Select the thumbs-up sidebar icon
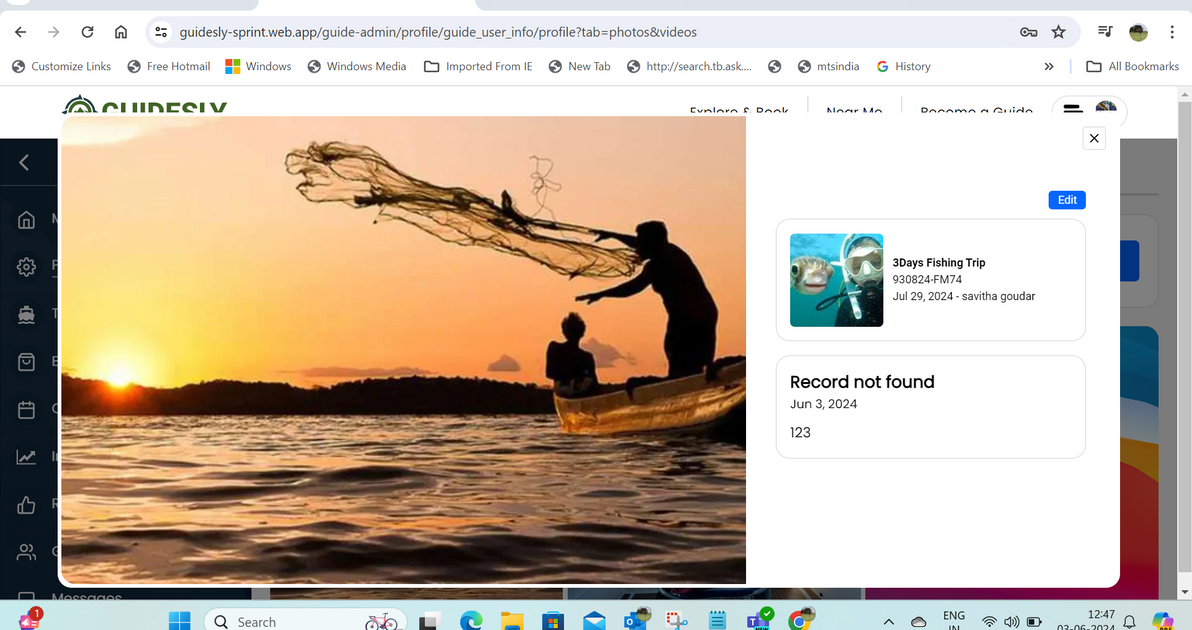Viewport: 1192px width, 630px height. pyautogui.click(x=27, y=505)
